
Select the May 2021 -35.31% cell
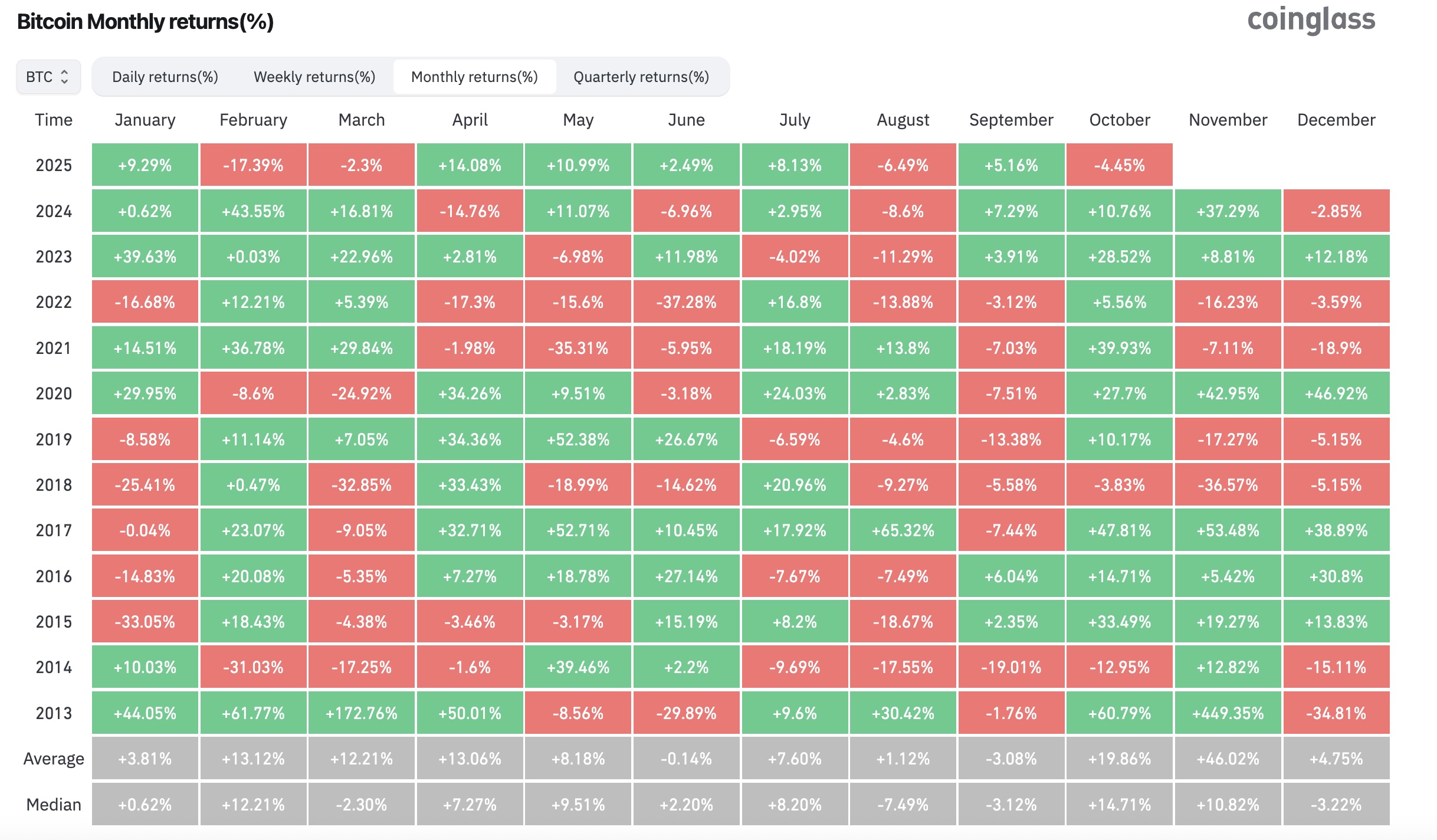[x=578, y=348]
